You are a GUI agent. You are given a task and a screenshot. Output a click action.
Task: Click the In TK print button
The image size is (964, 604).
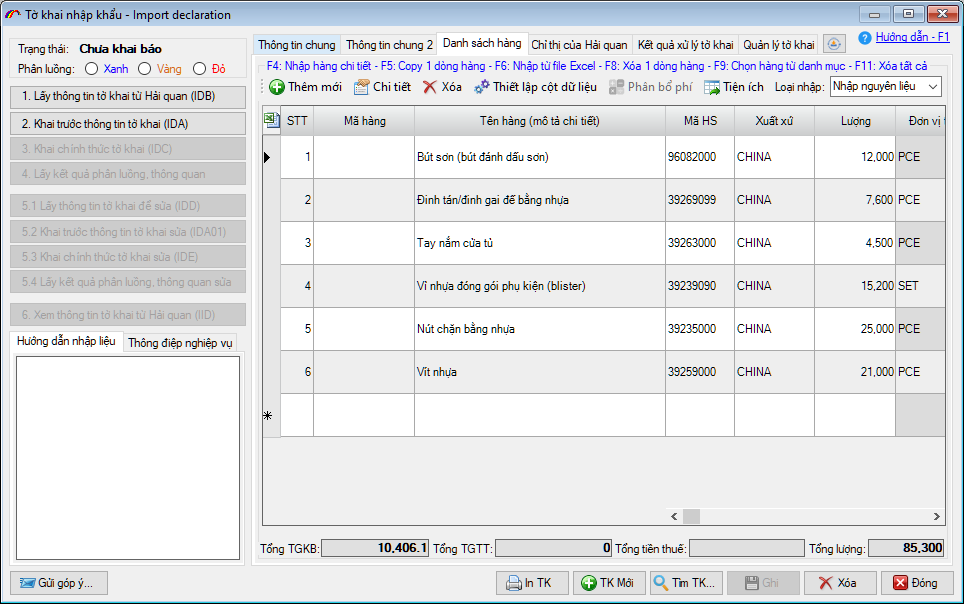point(531,583)
